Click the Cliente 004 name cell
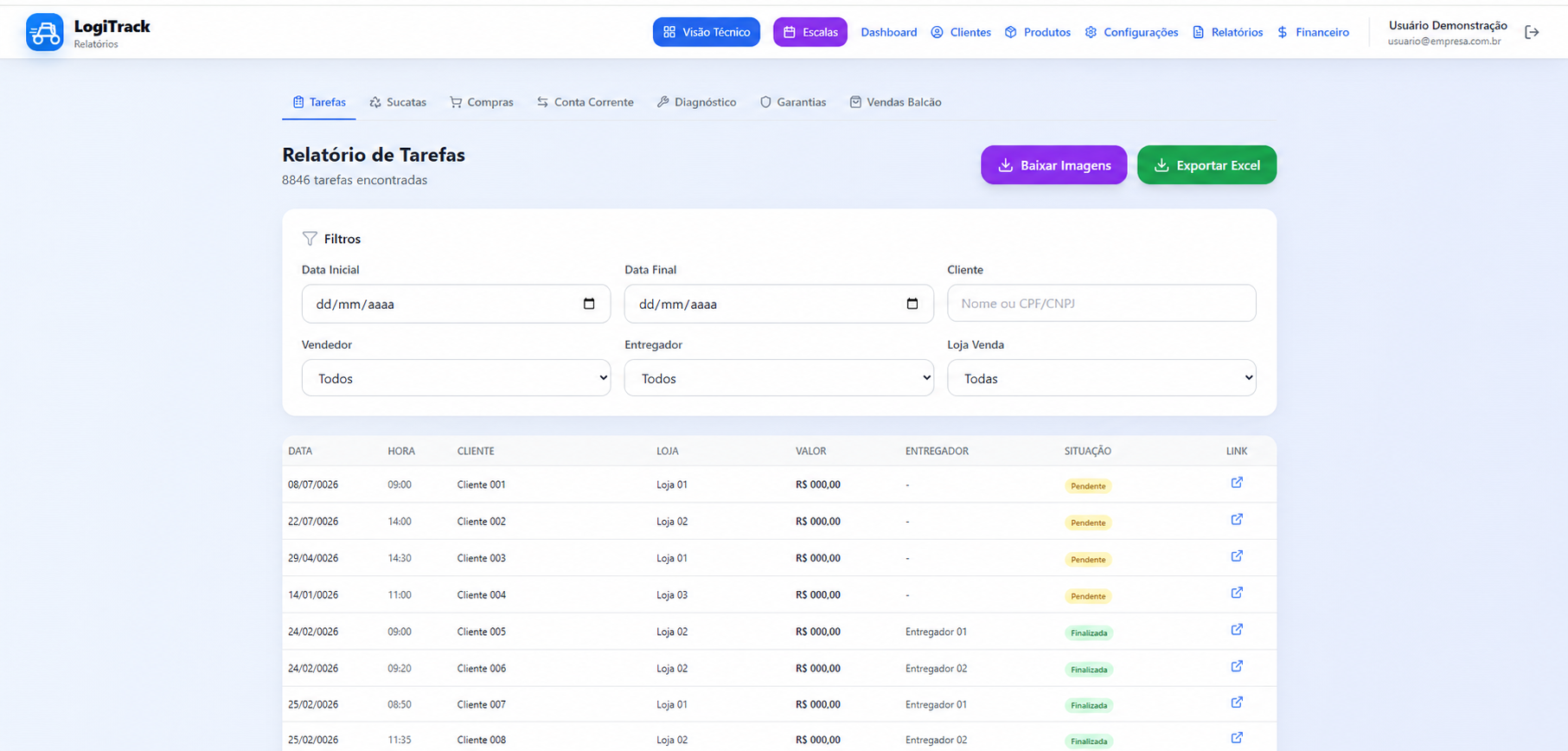Viewport: 1568px width, 751px height. point(481,595)
